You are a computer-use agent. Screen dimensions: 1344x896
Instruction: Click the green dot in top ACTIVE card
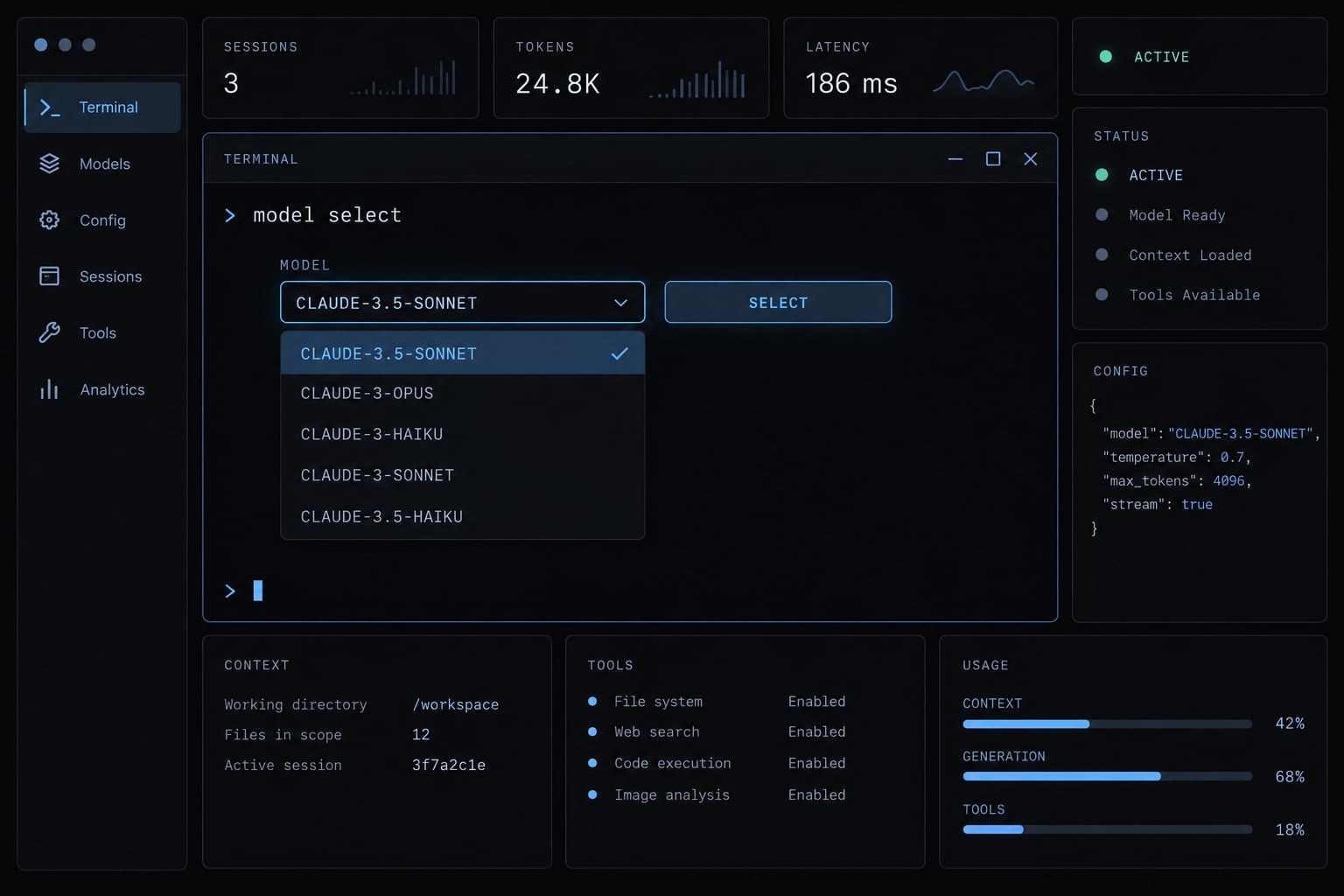pos(1106,57)
